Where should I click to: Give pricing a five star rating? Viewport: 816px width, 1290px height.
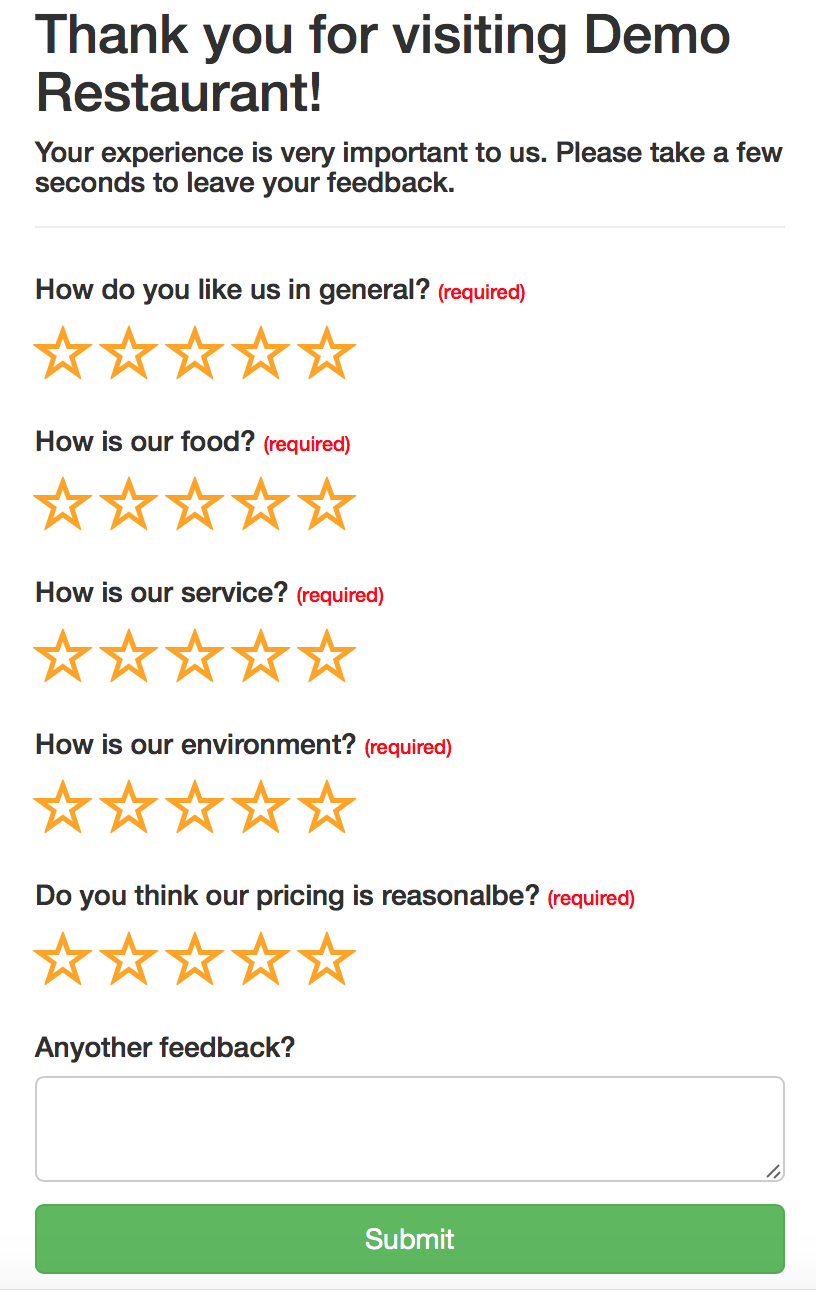[327, 960]
